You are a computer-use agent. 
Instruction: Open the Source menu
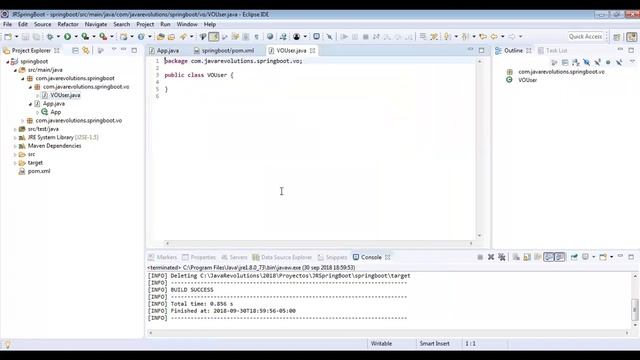click(x=42, y=24)
